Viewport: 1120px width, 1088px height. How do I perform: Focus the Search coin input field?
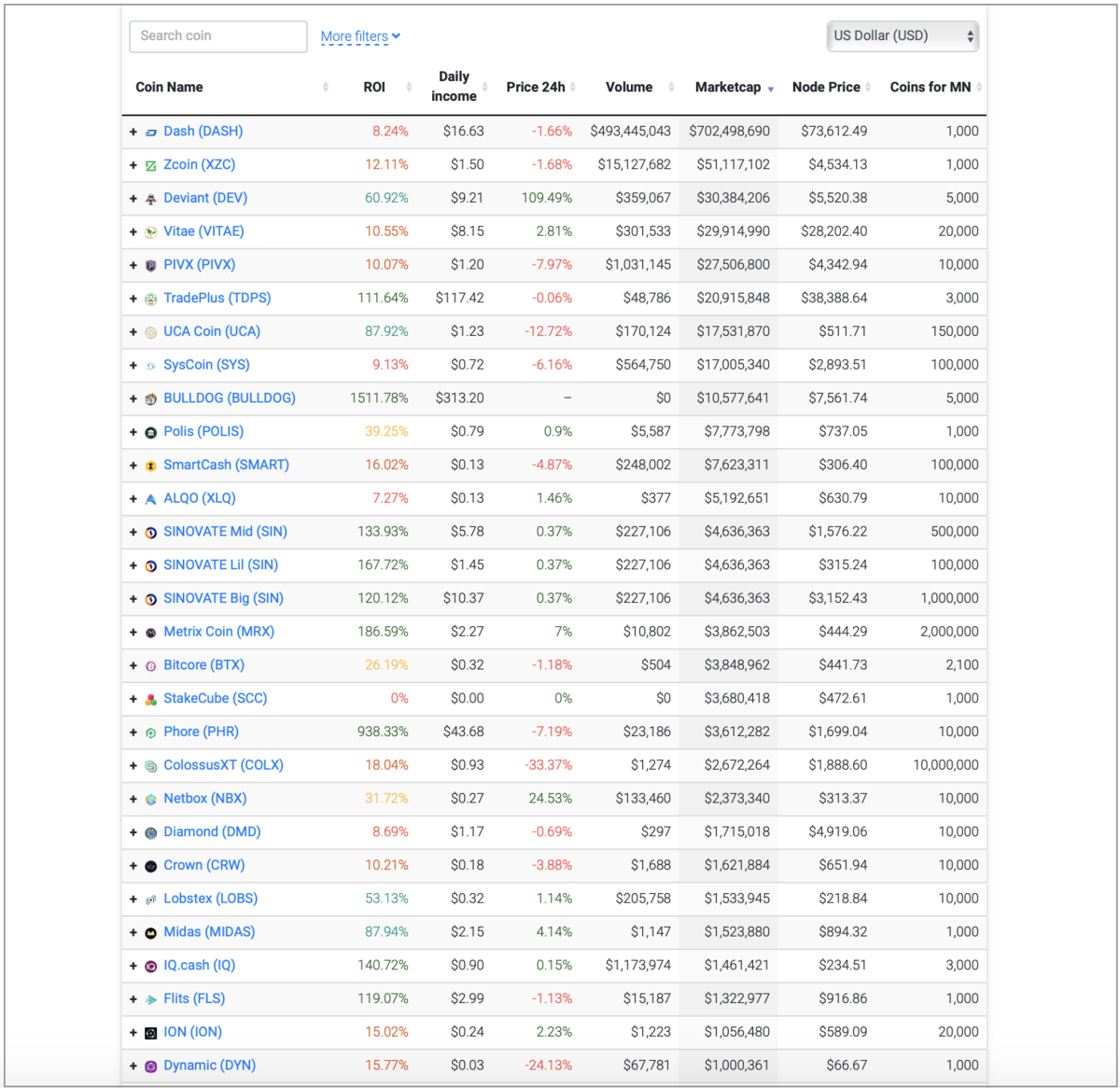pyautogui.click(x=218, y=36)
